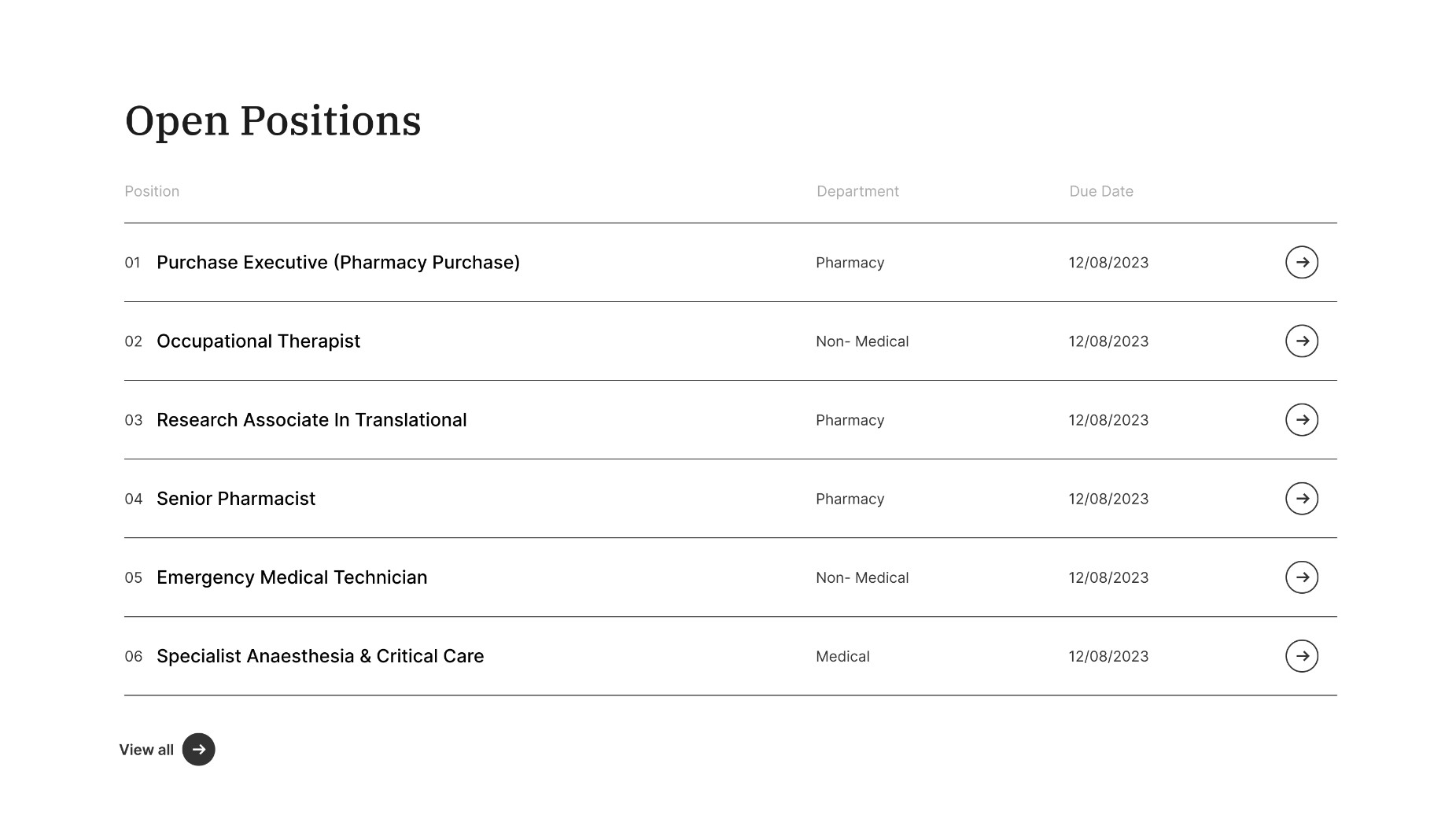Open Senior Pharmacist circled arrow
The image size is (1456, 837).
1301,498
